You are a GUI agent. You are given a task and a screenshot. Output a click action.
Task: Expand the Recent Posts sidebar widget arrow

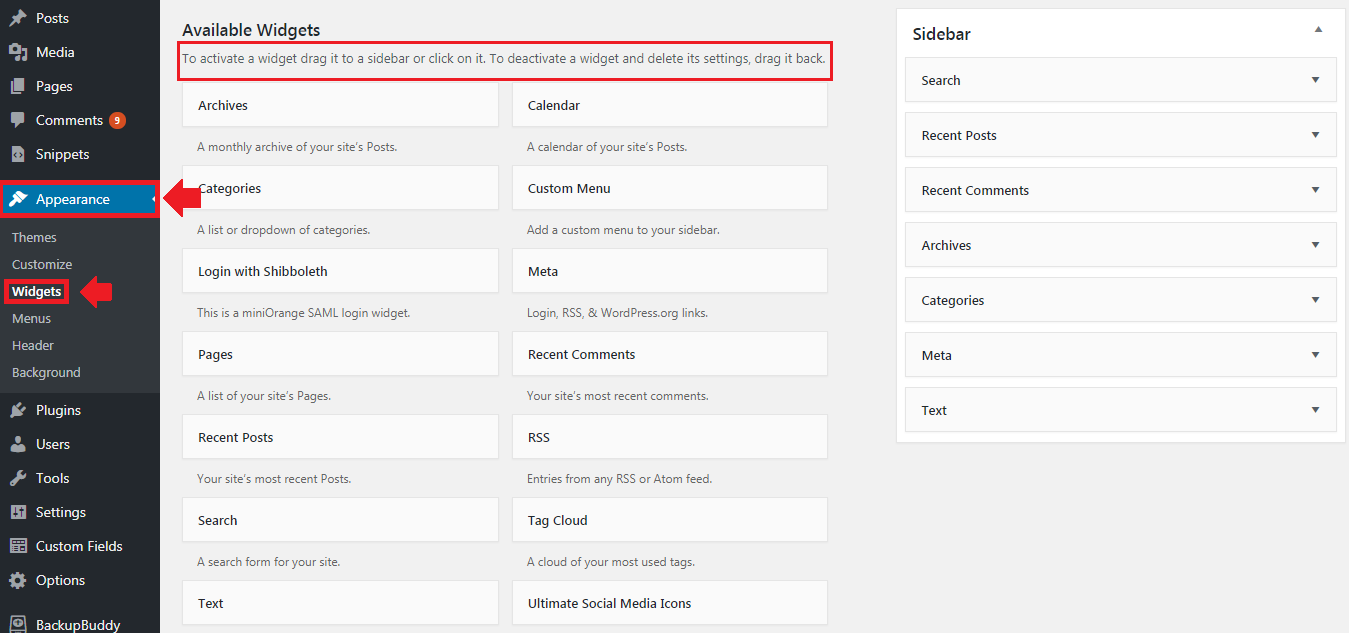(x=1315, y=135)
